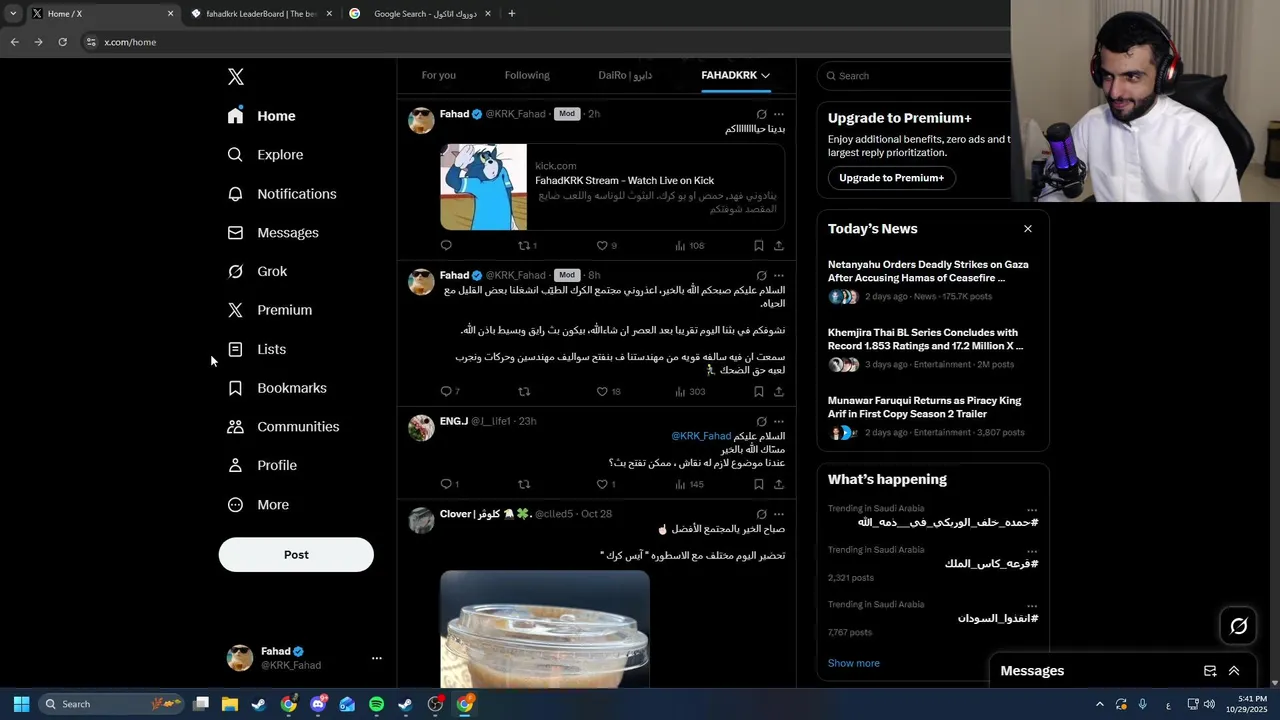The width and height of the screenshot is (1280, 720).
Task: Open Premium in the sidebar
Action: pos(269,310)
